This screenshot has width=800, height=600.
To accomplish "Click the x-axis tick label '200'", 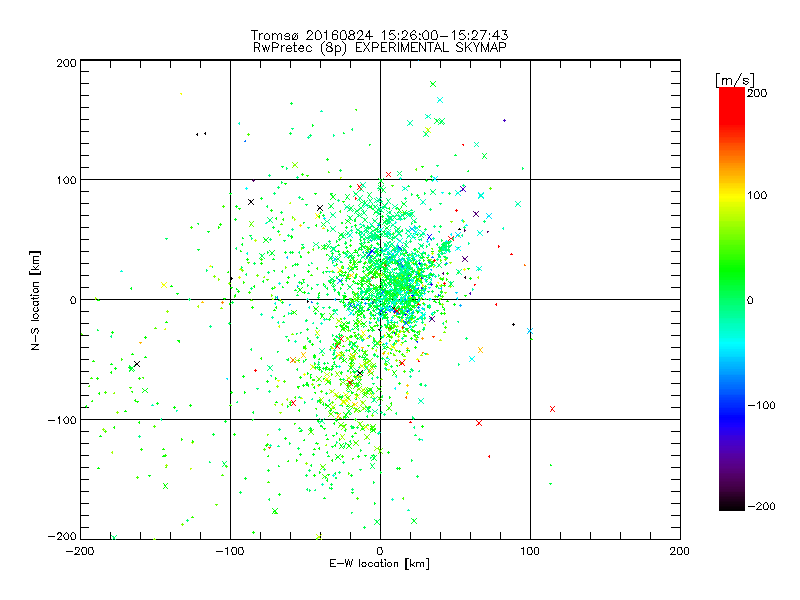I will [680, 551].
